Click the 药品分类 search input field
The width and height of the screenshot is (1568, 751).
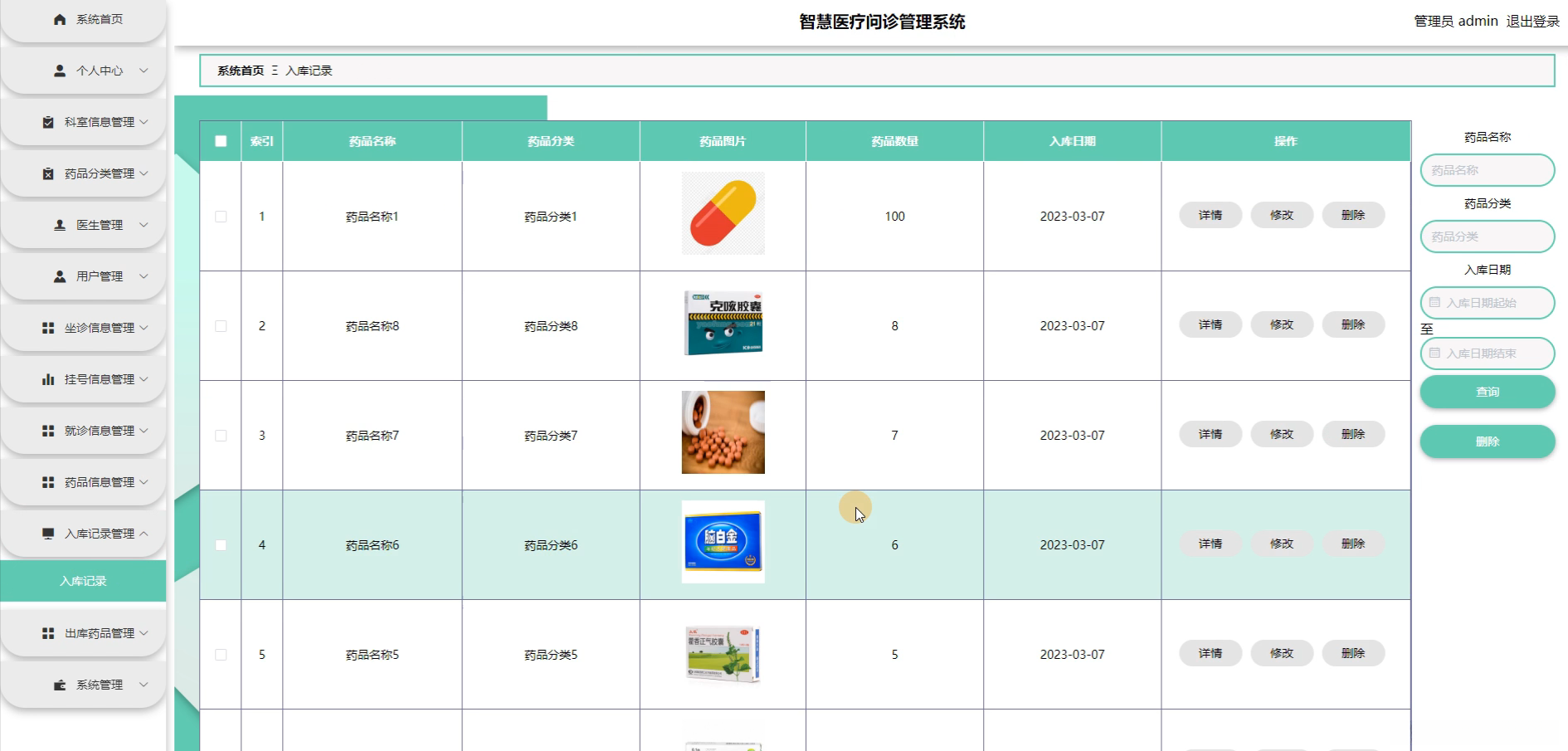coord(1488,237)
